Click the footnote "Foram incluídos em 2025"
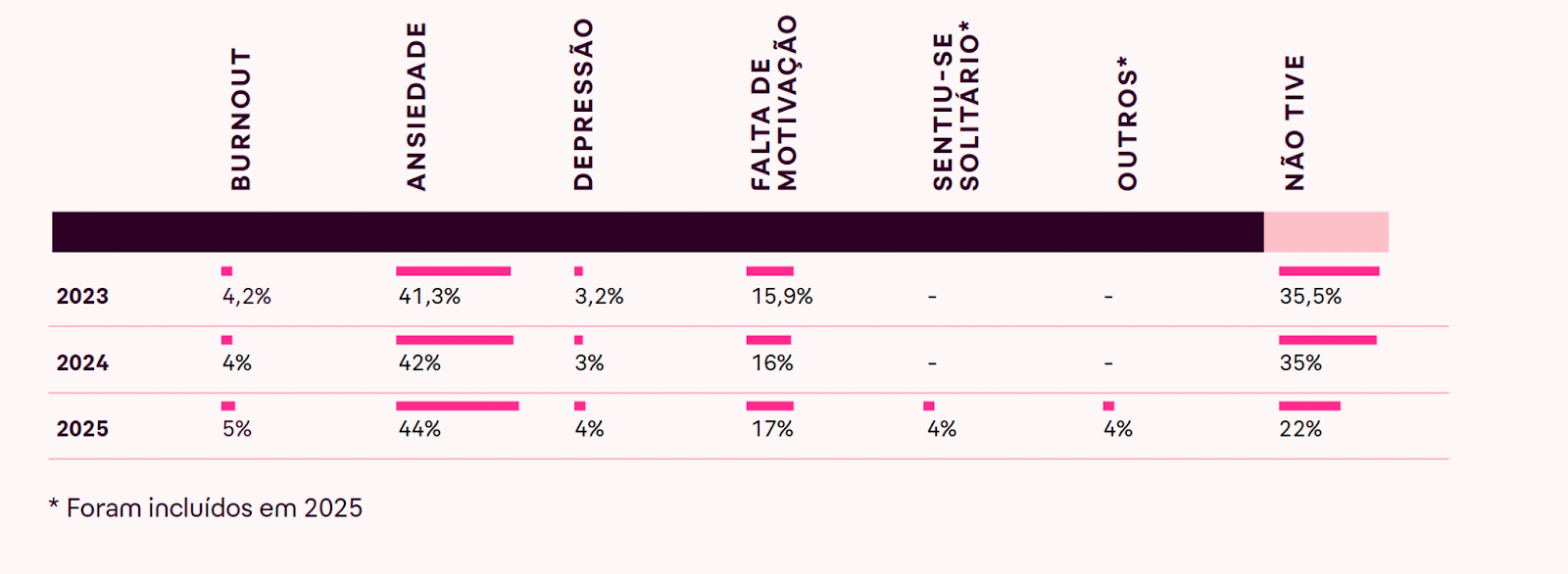The height and width of the screenshot is (574, 1568). click(214, 508)
